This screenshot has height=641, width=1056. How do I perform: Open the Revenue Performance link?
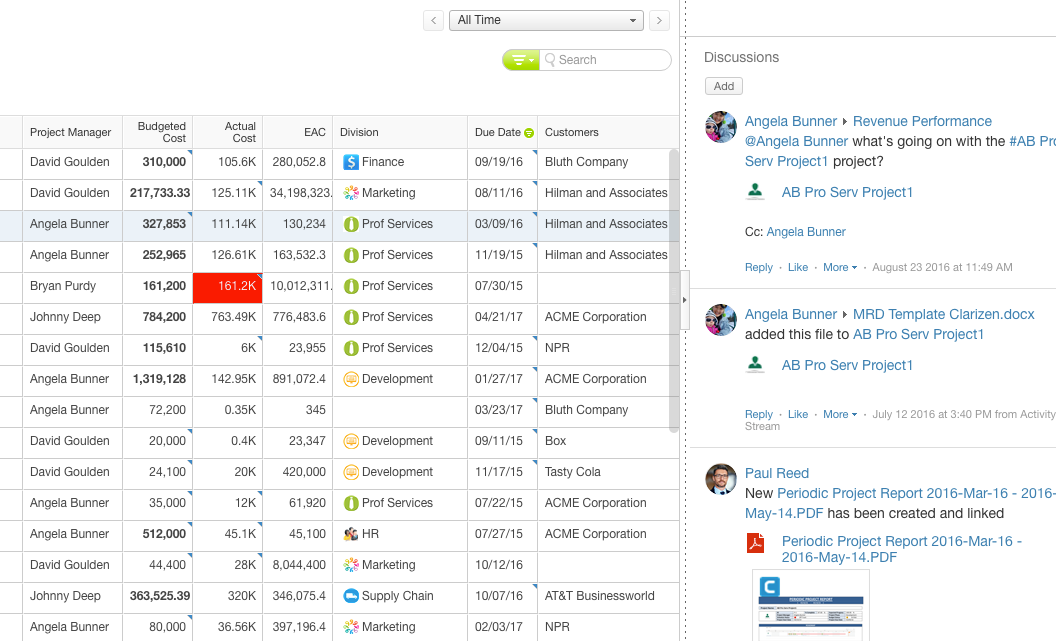tap(922, 121)
